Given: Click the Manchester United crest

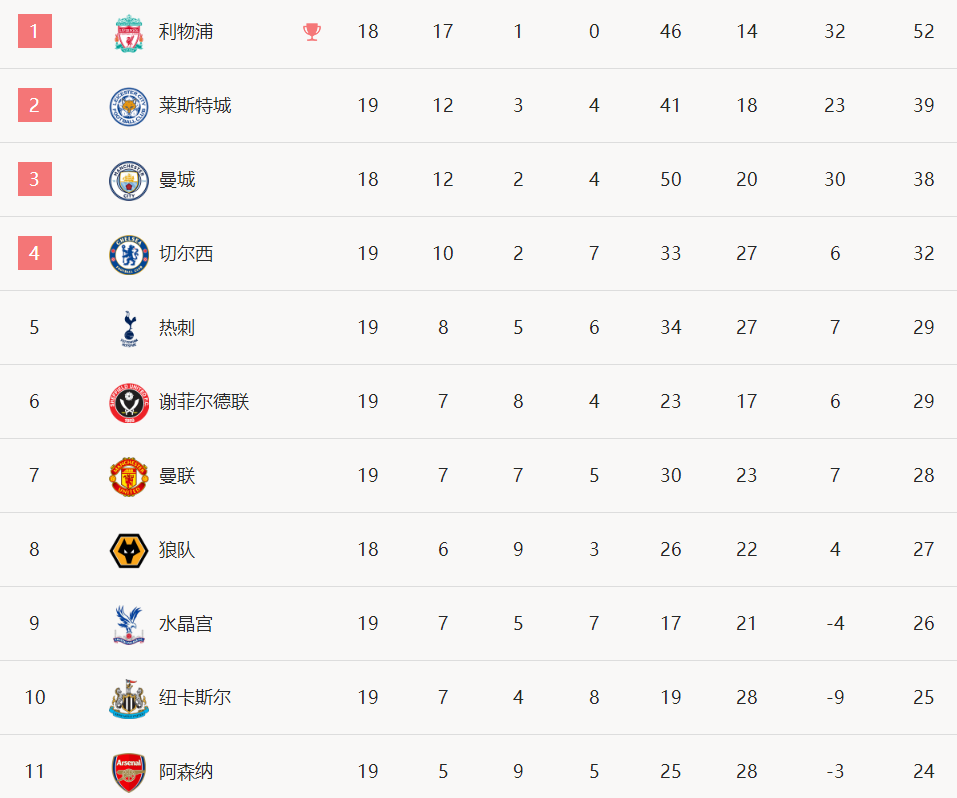Looking at the screenshot, I should [129, 476].
